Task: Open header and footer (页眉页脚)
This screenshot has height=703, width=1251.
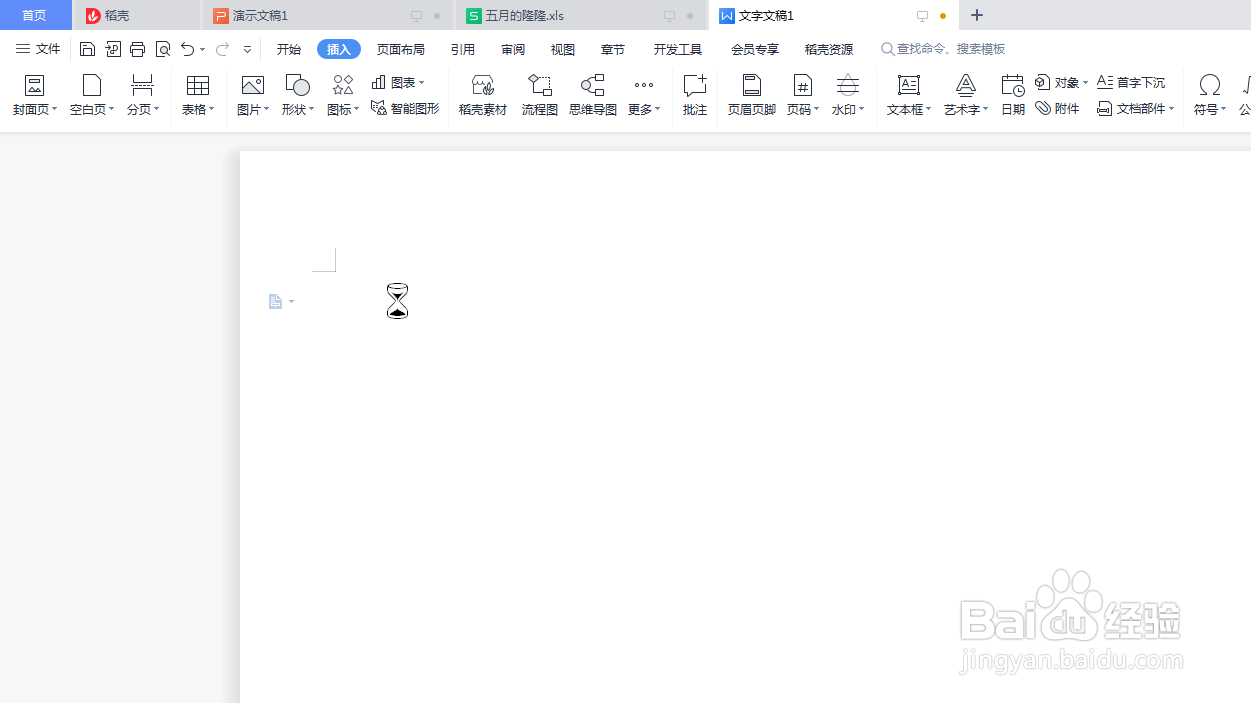Action: [x=752, y=95]
